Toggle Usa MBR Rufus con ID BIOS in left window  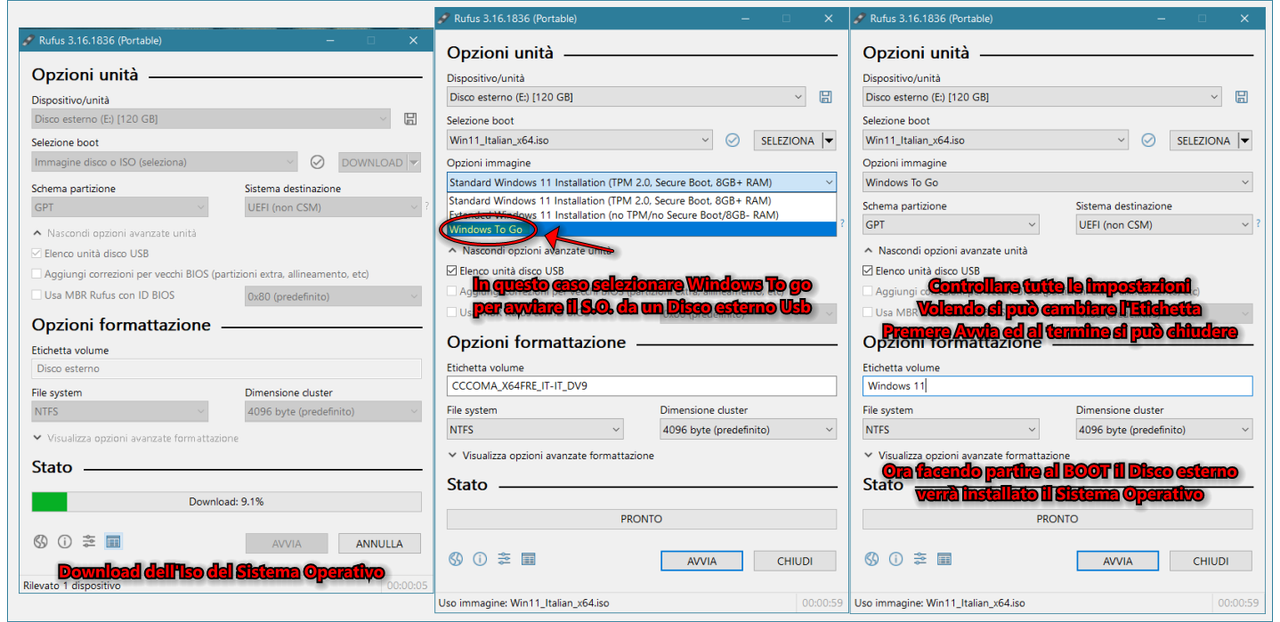(x=37, y=295)
